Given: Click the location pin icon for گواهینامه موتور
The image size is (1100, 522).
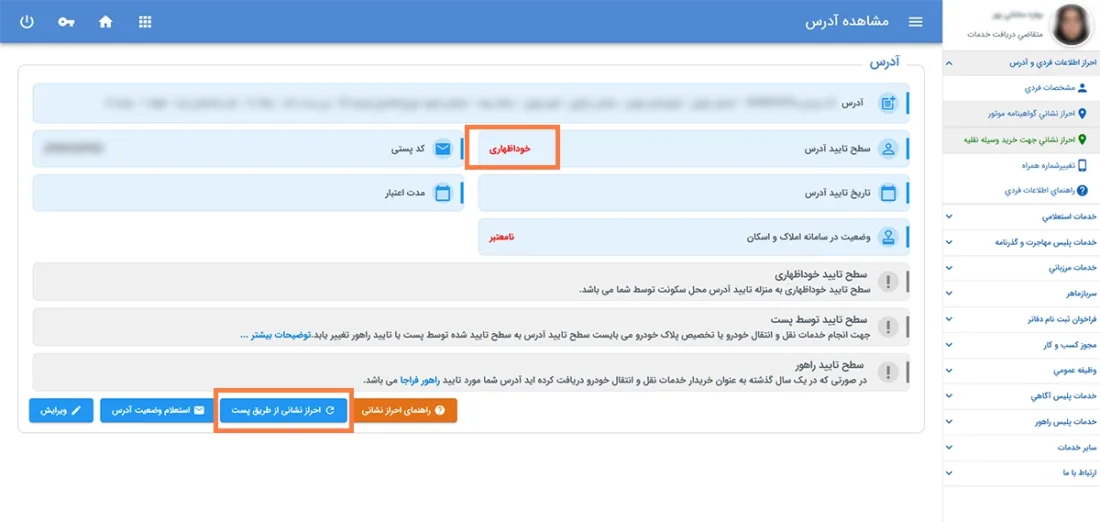Looking at the screenshot, I should [x=1081, y=113].
